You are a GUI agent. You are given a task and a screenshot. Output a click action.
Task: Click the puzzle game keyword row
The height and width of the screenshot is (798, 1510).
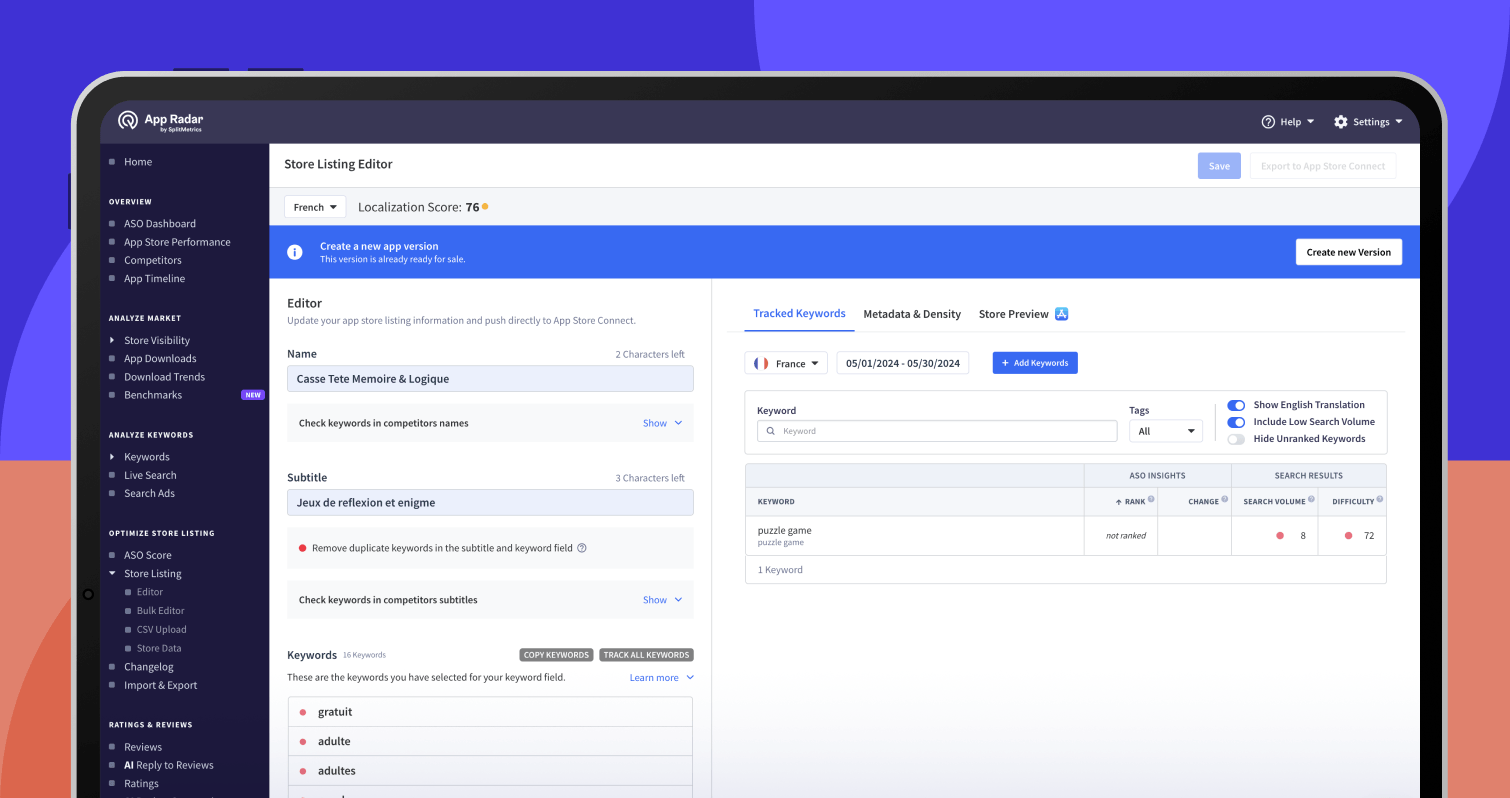[x=1065, y=536]
